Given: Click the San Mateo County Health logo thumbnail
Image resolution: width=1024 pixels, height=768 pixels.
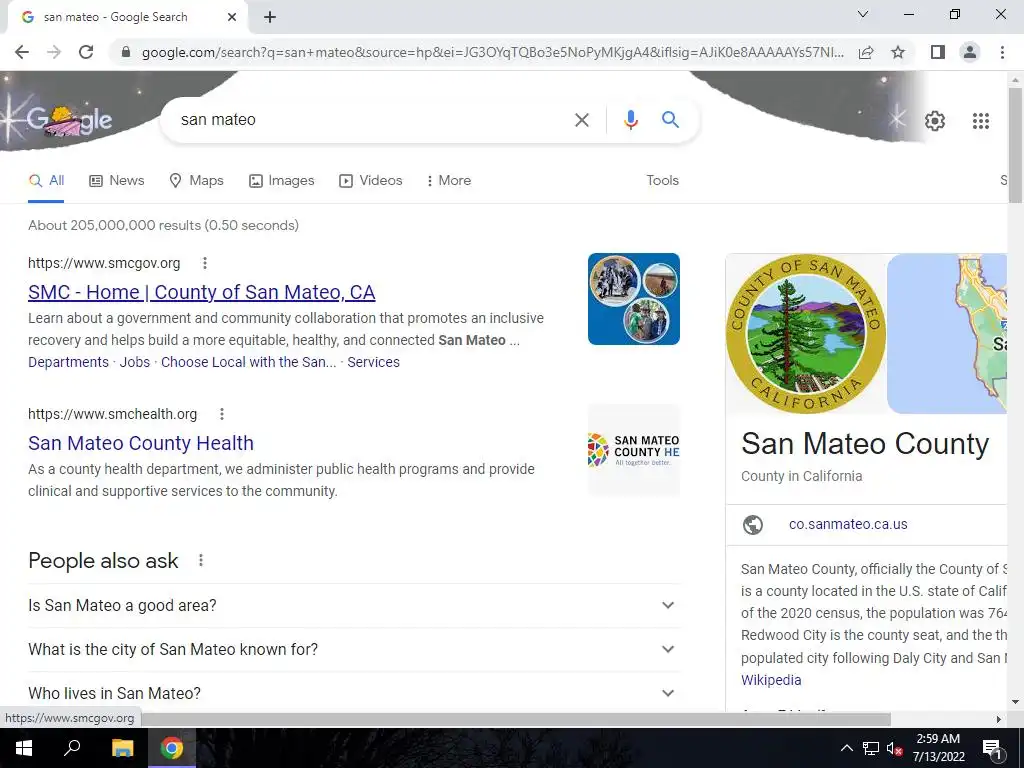Looking at the screenshot, I should coord(633,451).
